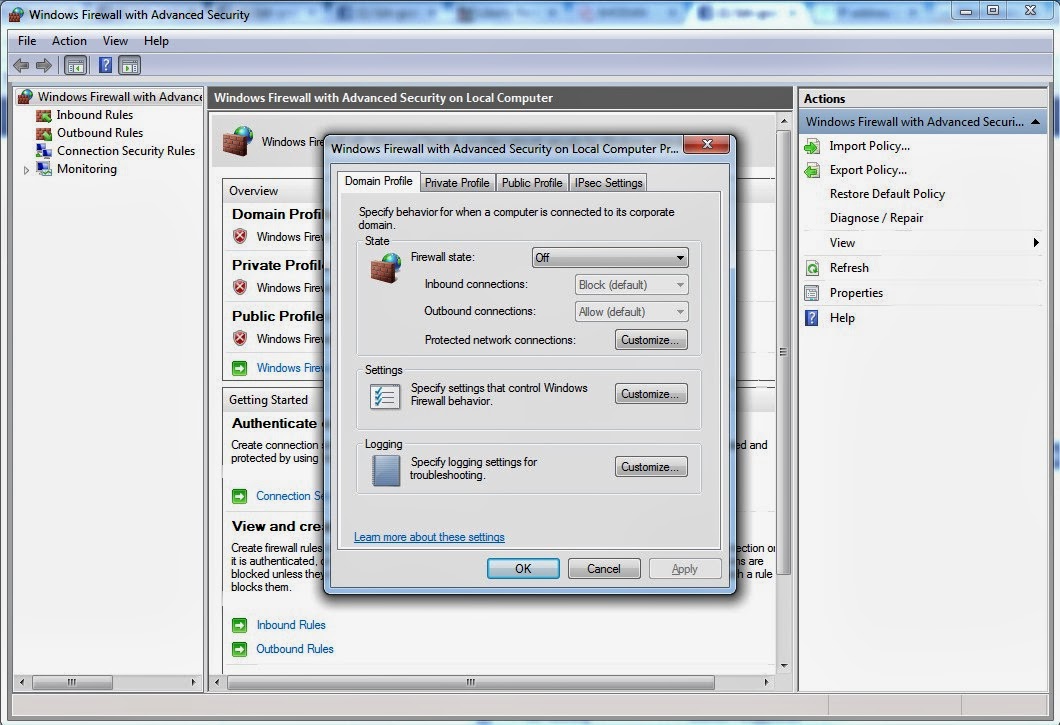Click the checklist icon in Settings group

[385, 396]
